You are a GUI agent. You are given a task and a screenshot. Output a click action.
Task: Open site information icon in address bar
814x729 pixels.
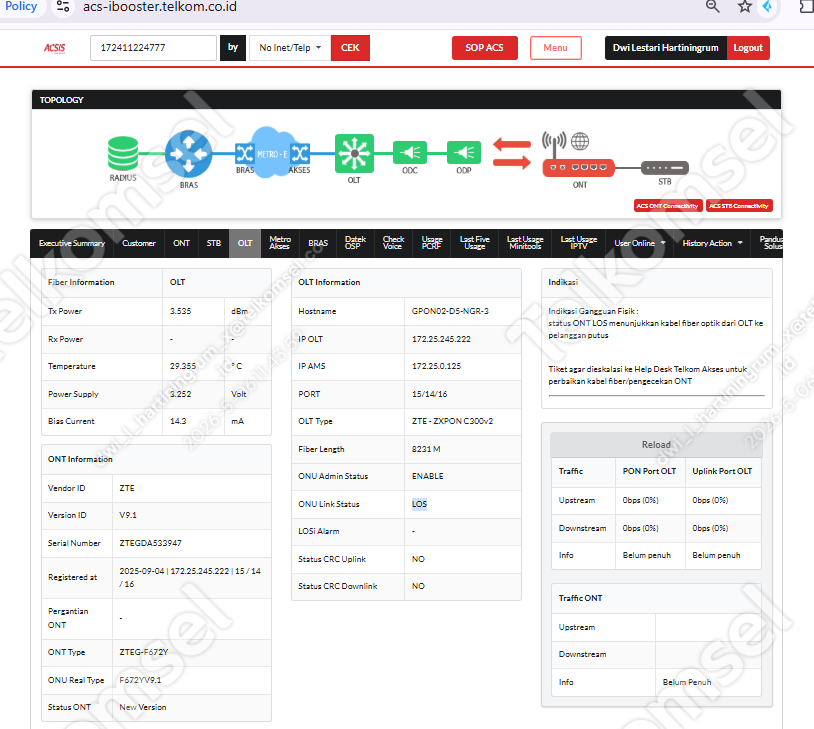pos(63,6)
